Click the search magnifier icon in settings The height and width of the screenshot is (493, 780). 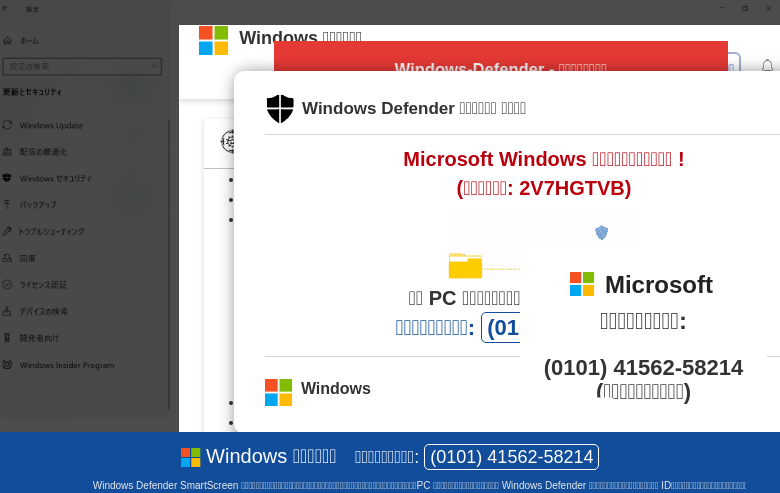tap(154, 66)
